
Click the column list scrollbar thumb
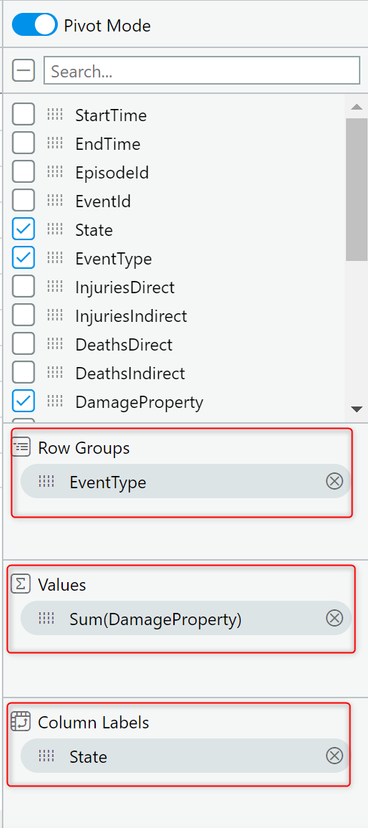click(356, 189)
